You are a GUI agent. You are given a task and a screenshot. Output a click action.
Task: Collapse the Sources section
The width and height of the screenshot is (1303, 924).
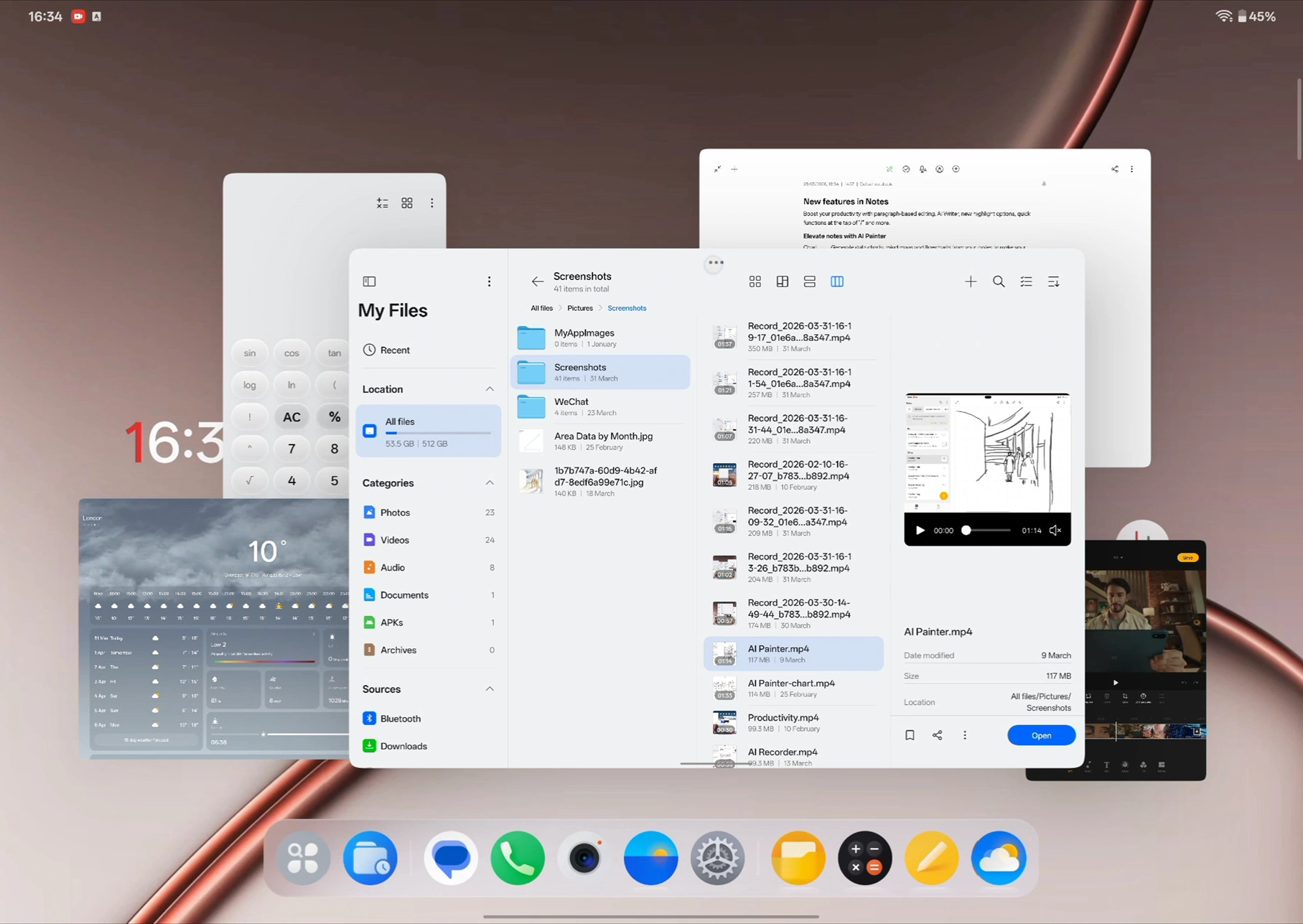tap(490, 689)
